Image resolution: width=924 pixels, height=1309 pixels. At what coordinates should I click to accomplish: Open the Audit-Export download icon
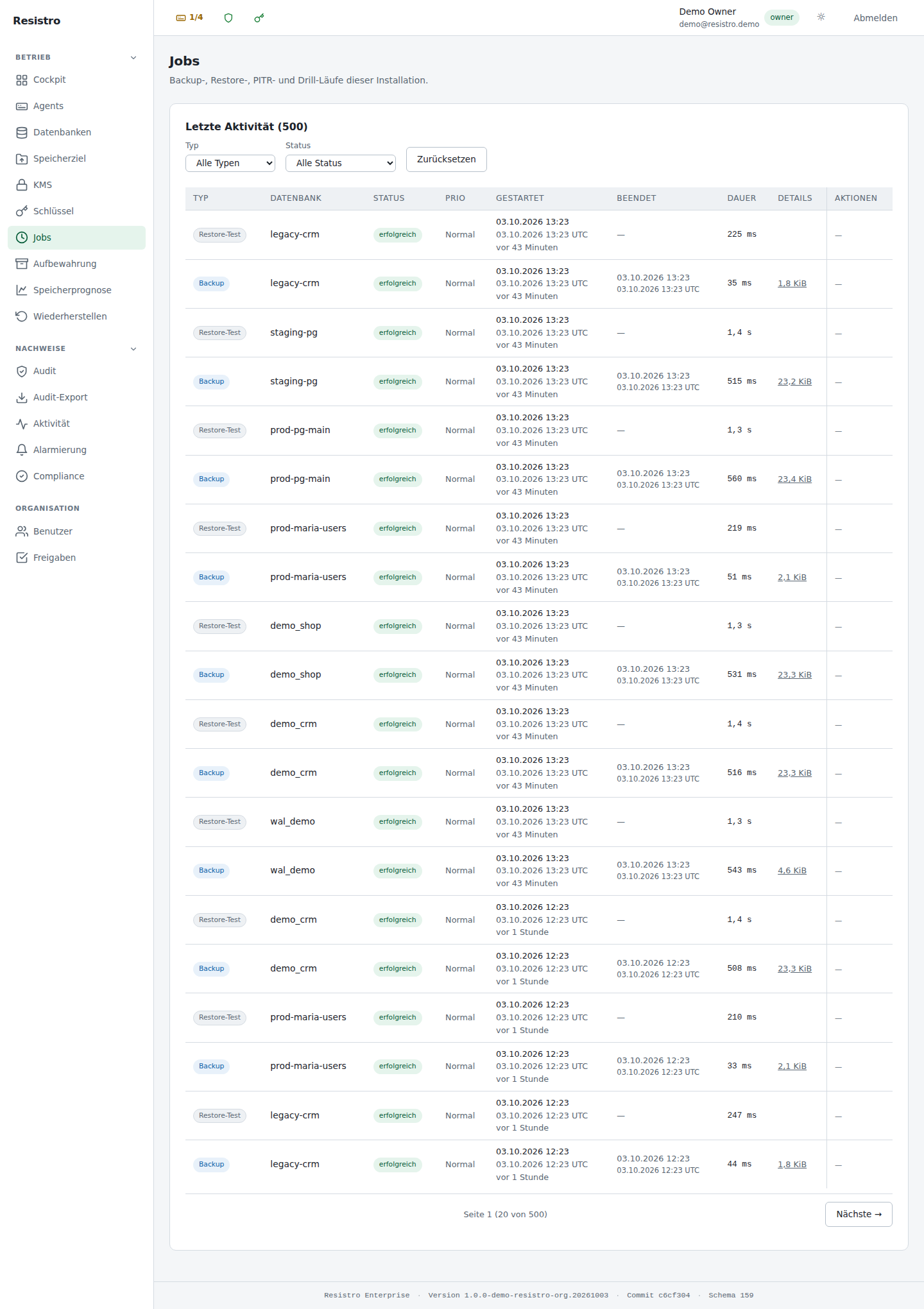(22, 398)
